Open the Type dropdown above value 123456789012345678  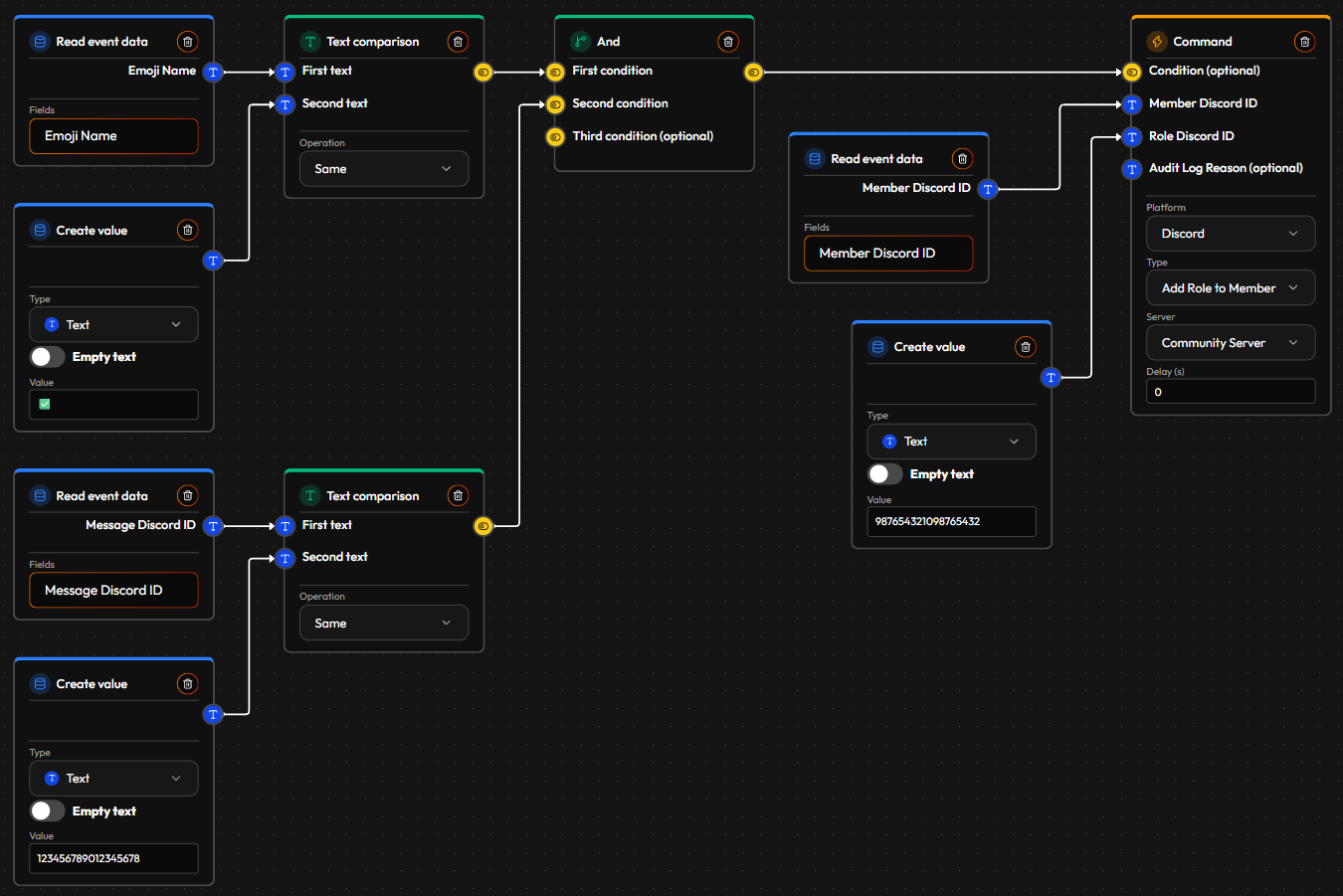coord(114,778)
